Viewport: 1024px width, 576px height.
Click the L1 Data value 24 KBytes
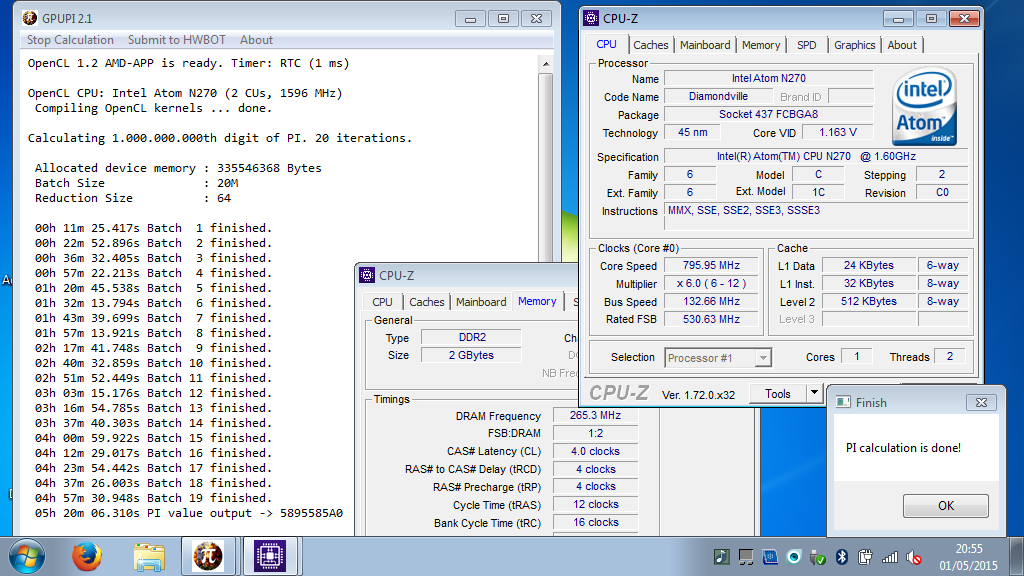869,265
